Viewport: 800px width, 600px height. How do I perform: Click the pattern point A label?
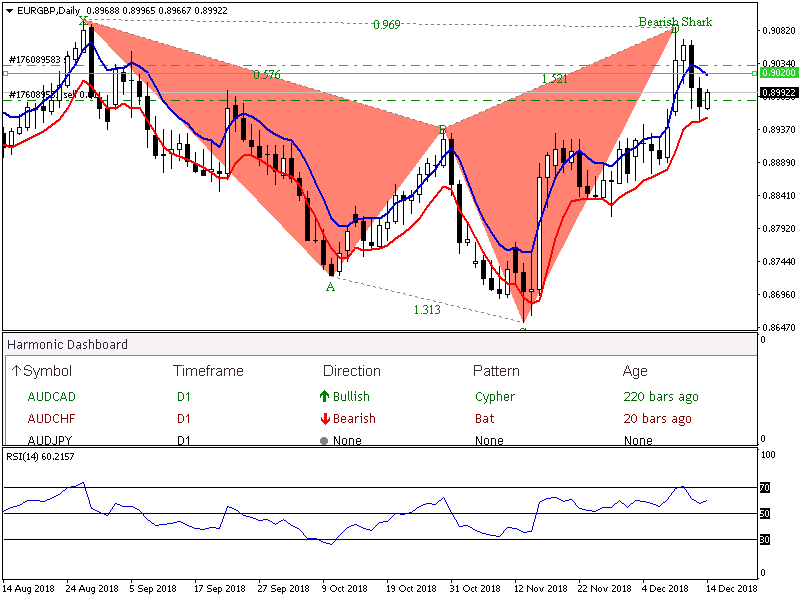(x=330, y=287)
